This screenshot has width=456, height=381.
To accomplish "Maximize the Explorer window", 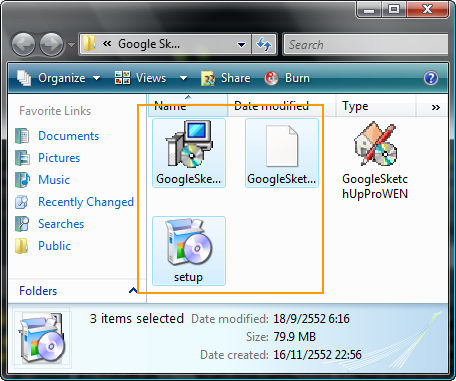I will tap(394, 9).
